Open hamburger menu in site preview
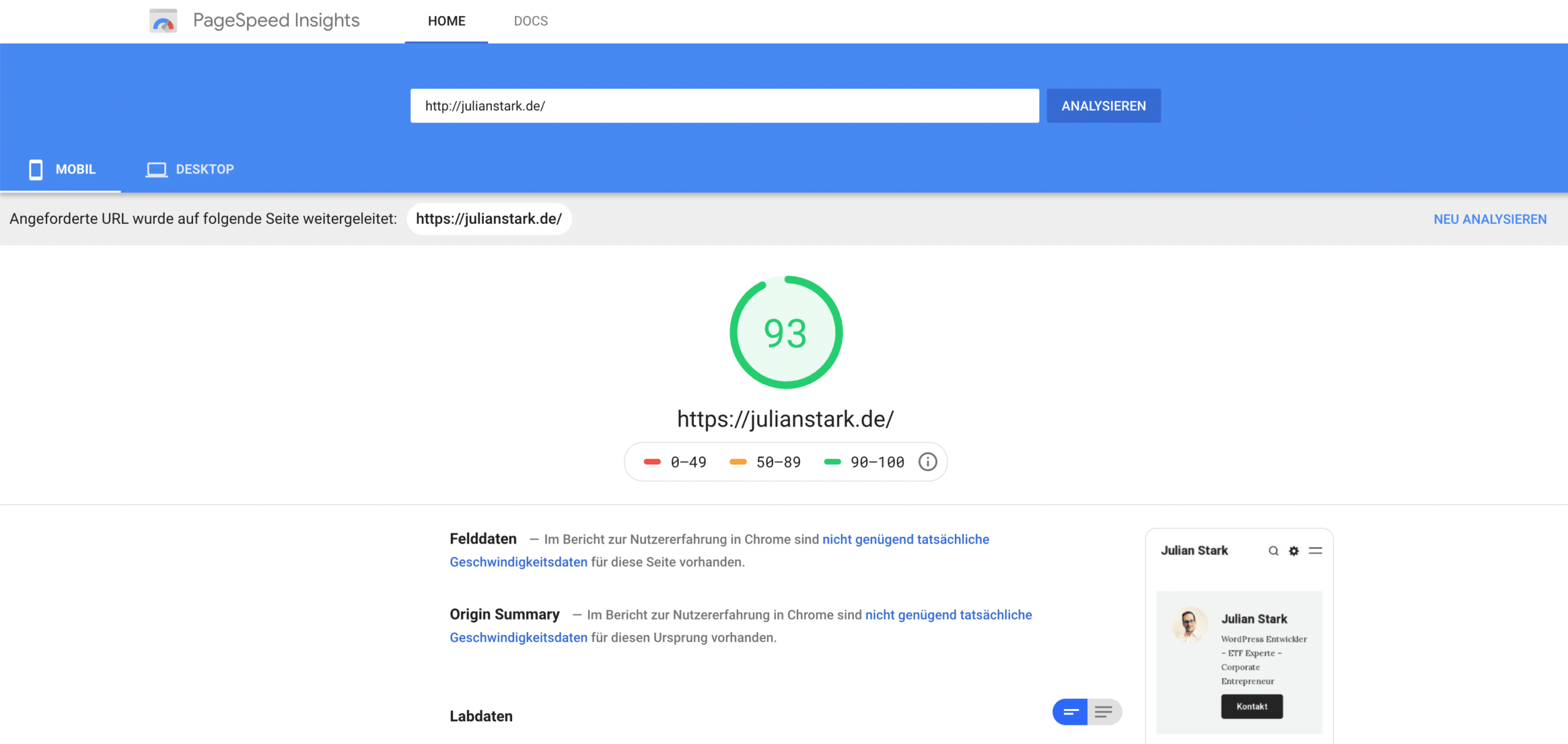The image size is (1568, 744). [1315, 550]
